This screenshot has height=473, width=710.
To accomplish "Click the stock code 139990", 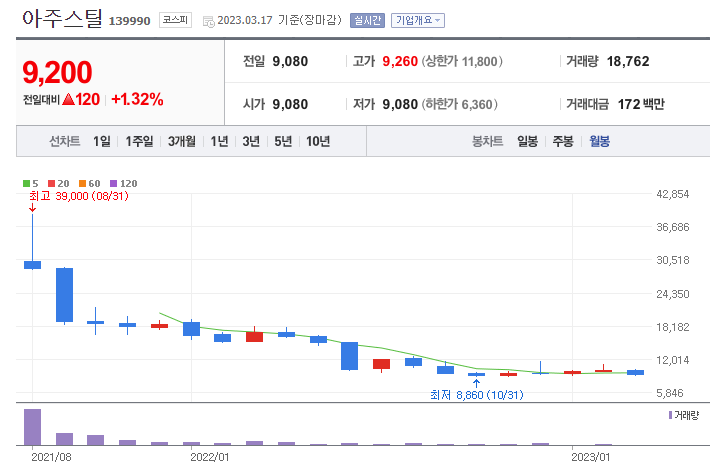I will pyautogui.click(x=130, y=21).
